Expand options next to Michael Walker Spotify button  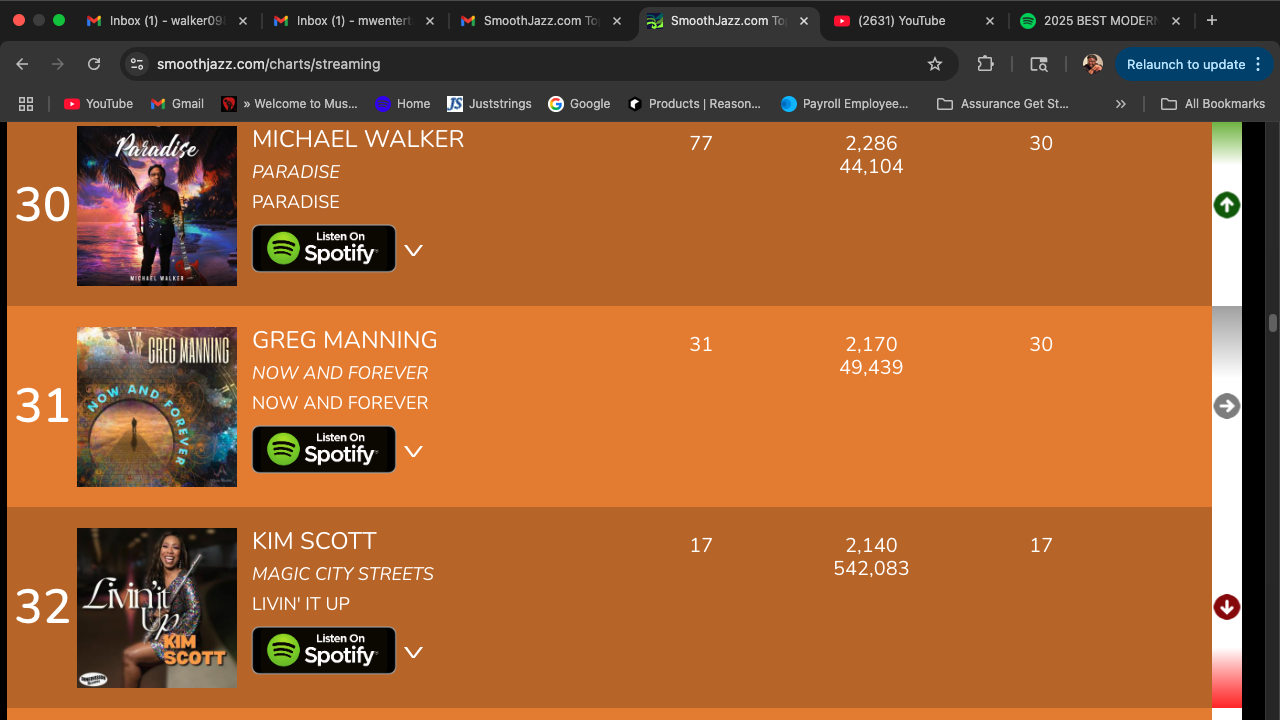[413, 250]
